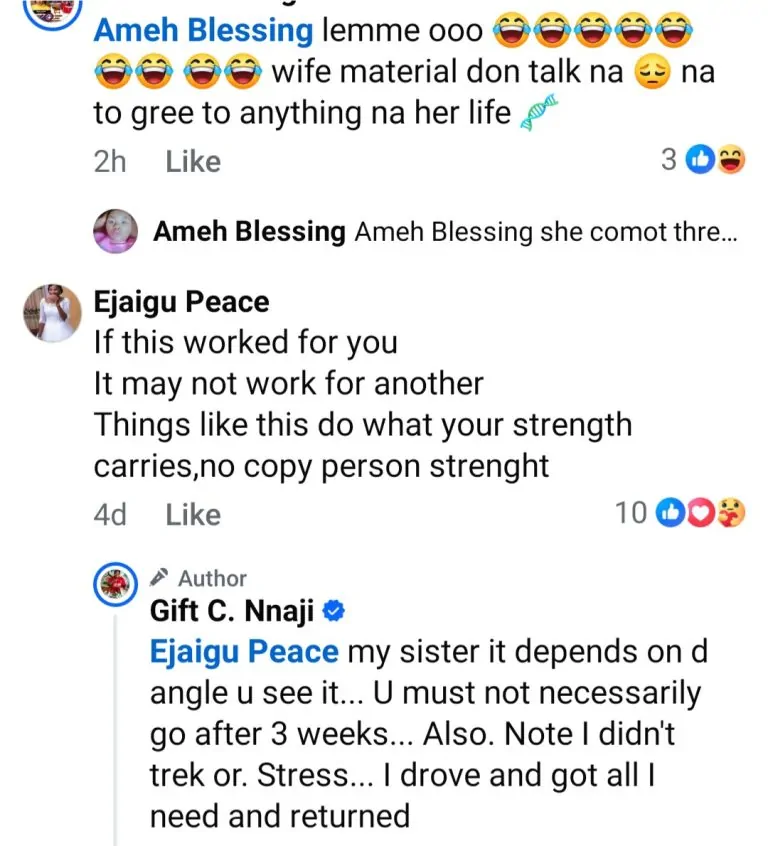View who reacted via the count 10
Screen dimensions: 768x846
coord(630,514)
